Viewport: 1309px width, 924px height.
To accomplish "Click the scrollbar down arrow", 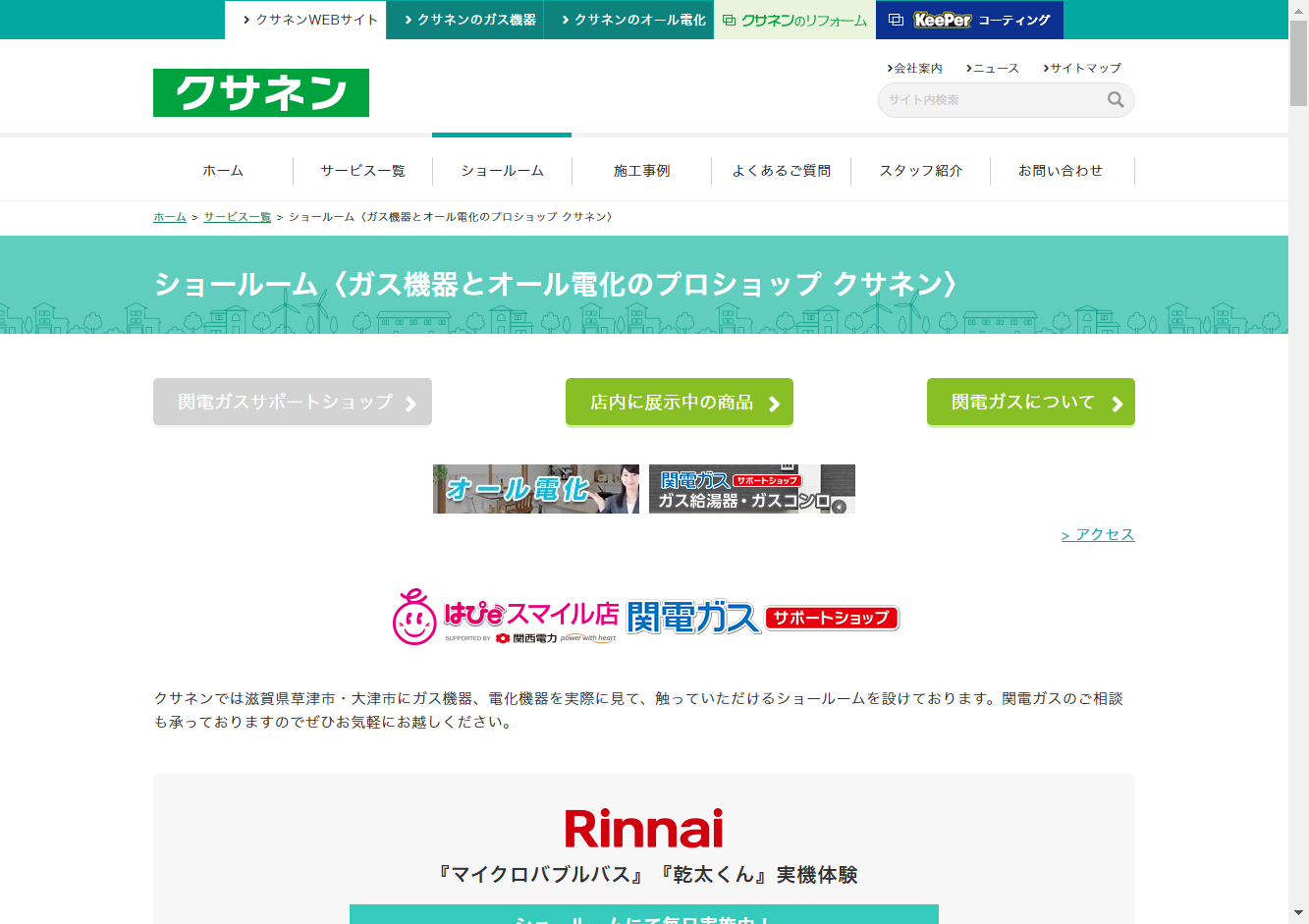I will click(x=1298, y=913).
